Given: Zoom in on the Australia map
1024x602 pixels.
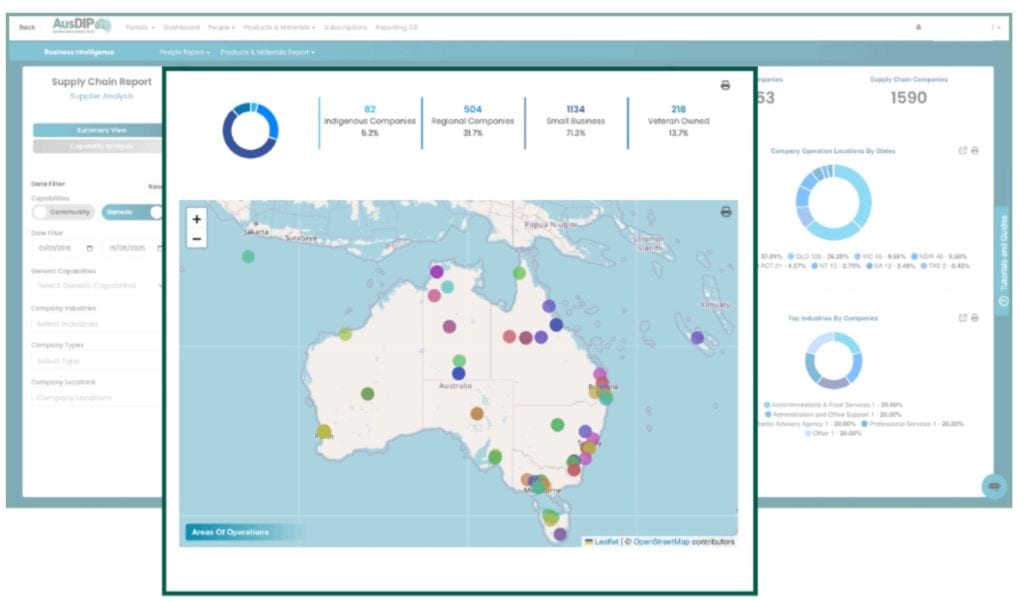Looking at the screenshot, I should [196, 218].
